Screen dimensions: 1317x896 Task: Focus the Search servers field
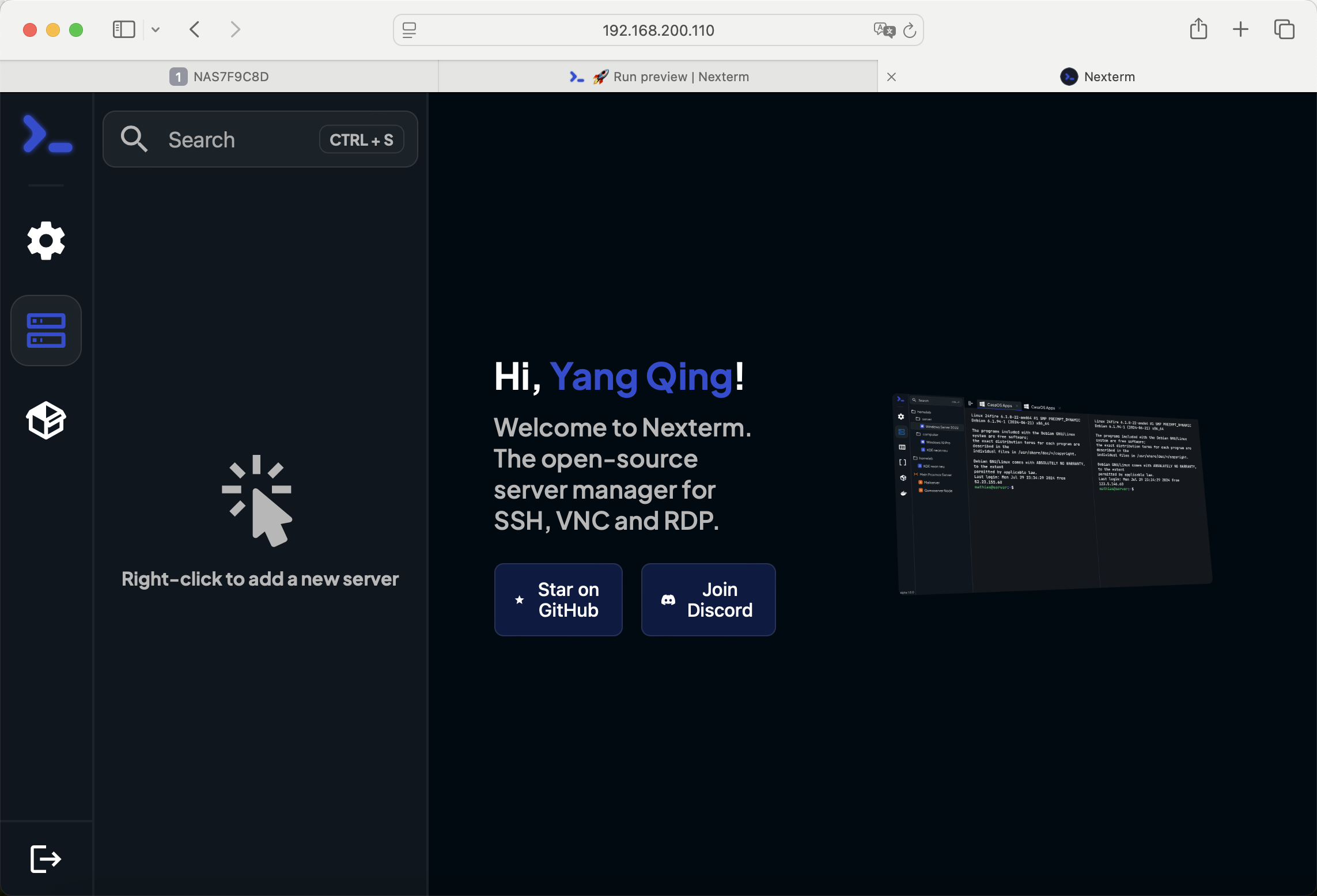260,139
